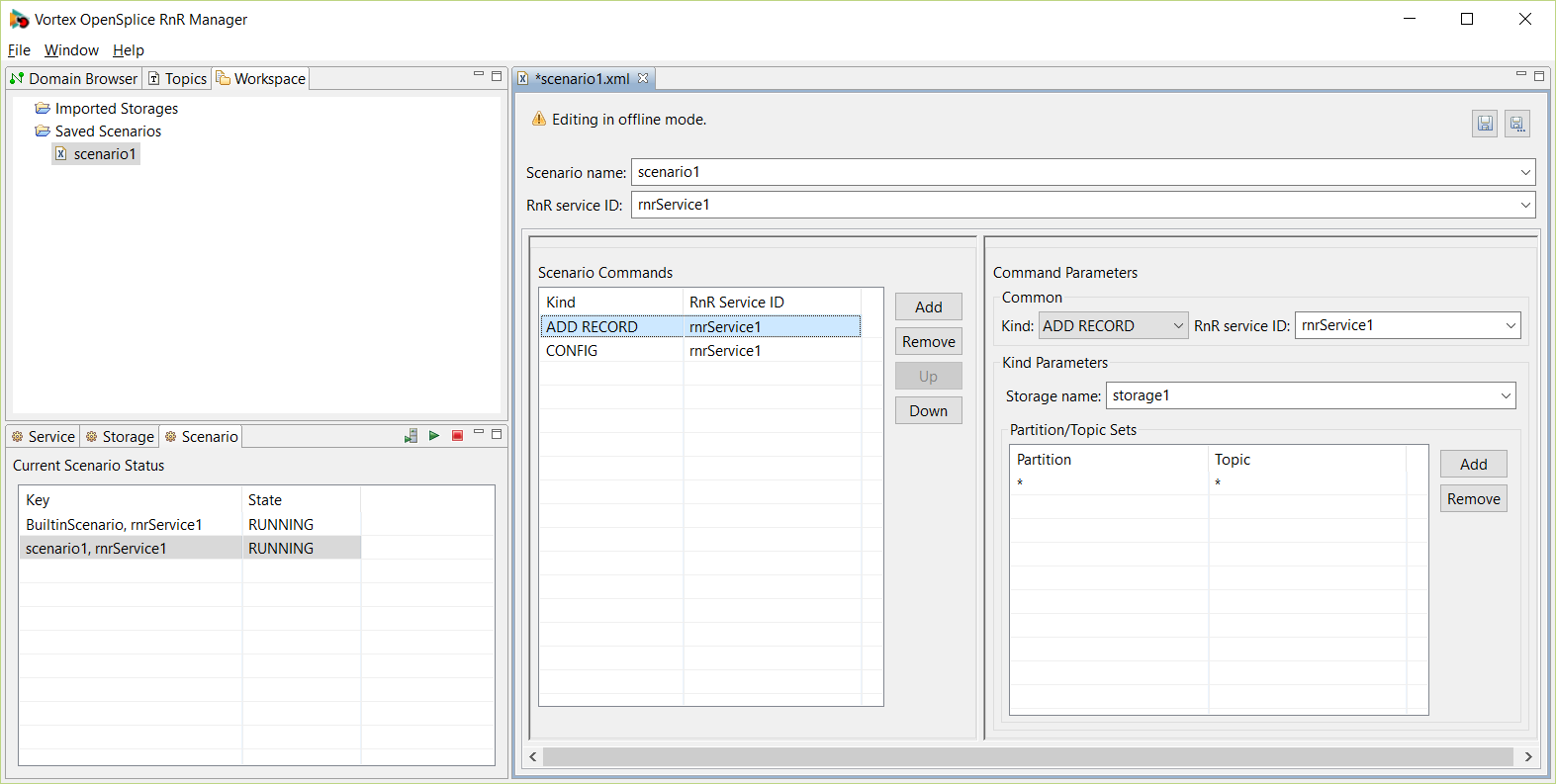Click the editor horizontal scrollbar thumb
The width and height of the screenshot is (1556, 784).
click(1028, 756)
